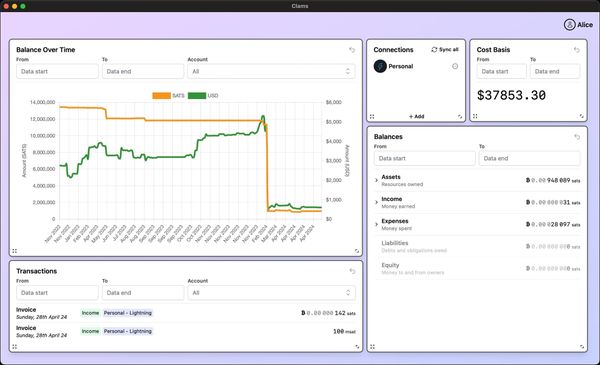Viewport: 600px width, 365px height.
Task: Sync all connections
Action: [445, 50]
